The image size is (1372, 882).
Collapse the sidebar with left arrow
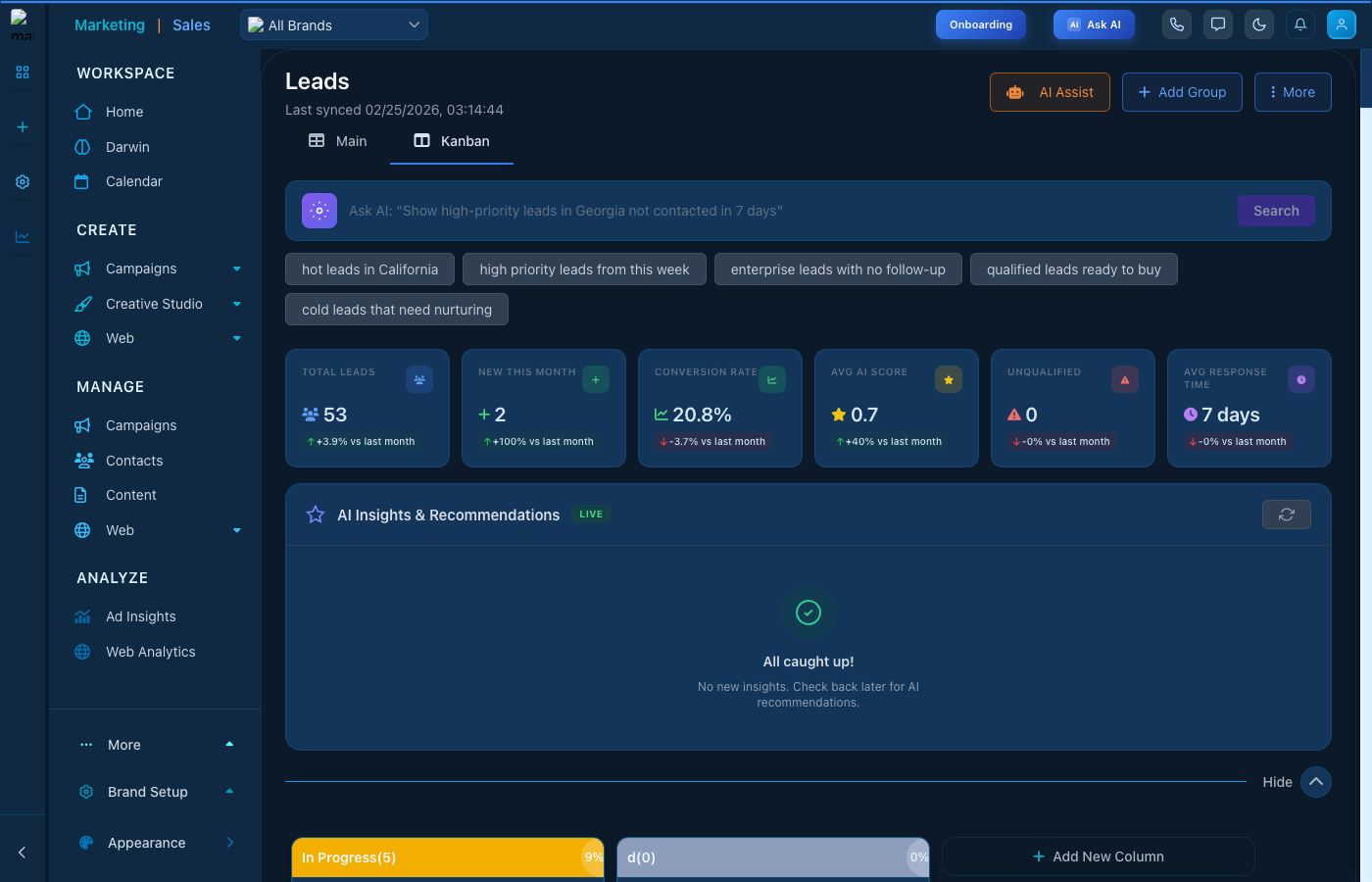tap(23, 853)
